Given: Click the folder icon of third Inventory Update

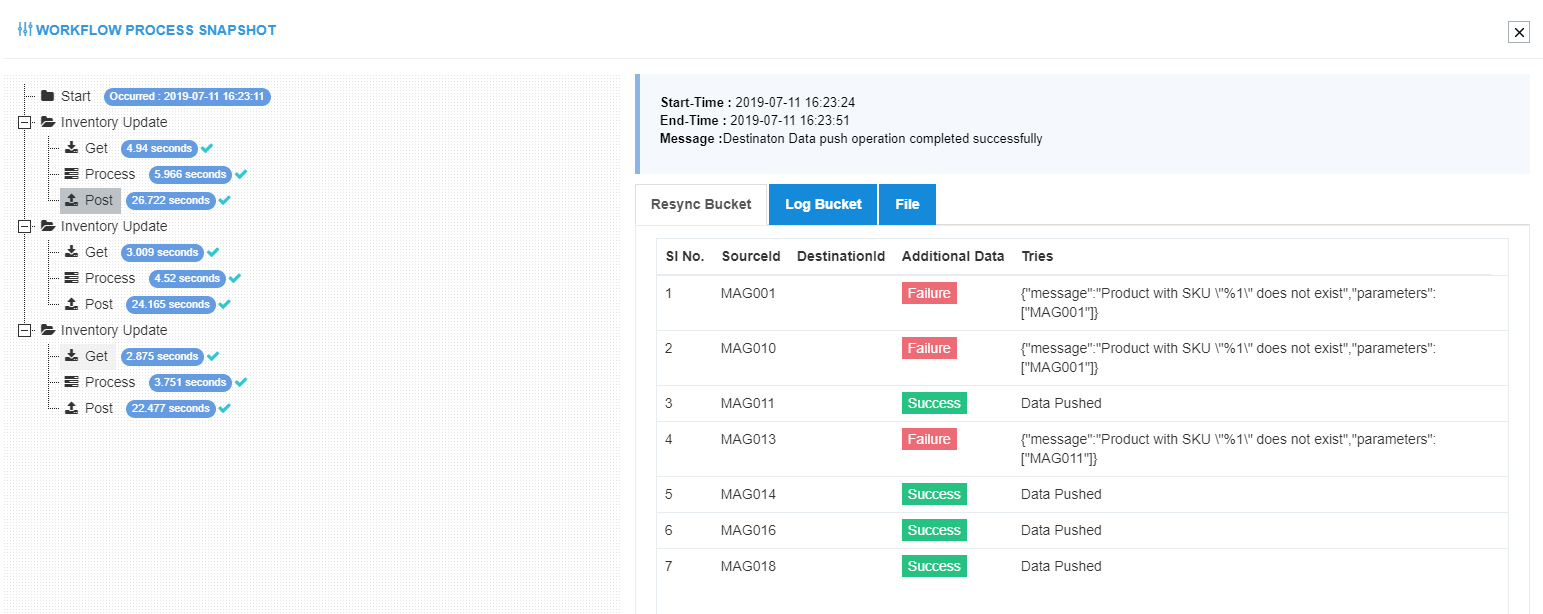Looking at the screenshot, I should click(47, 329).
